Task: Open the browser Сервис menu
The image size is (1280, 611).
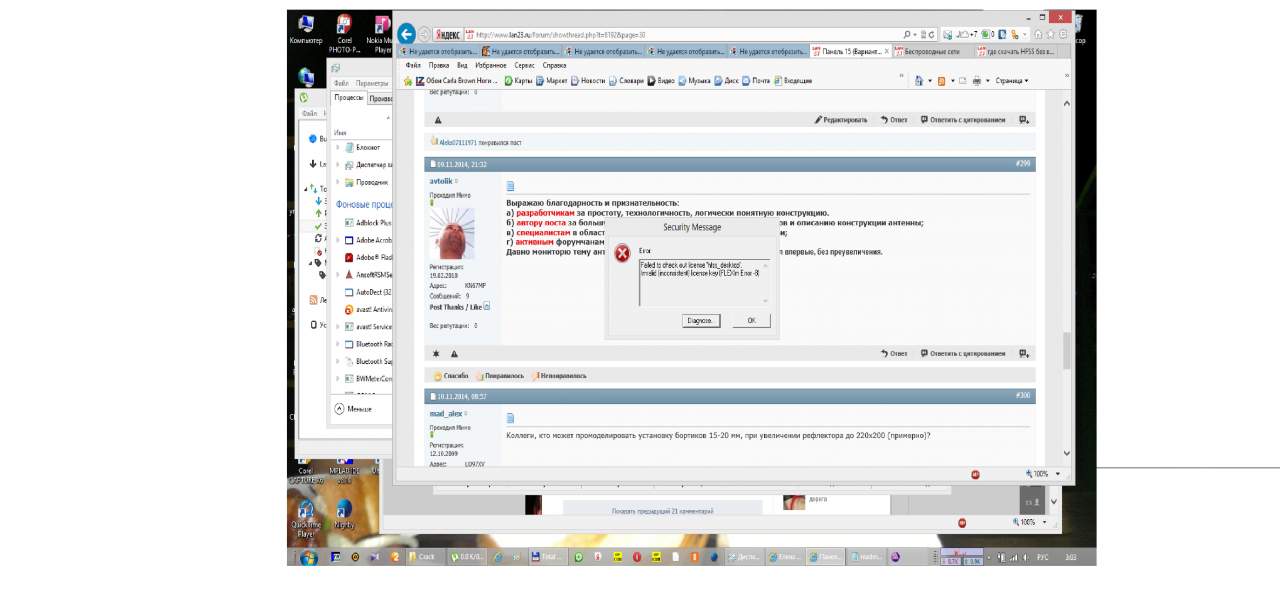Action: (x=524, y=65)
